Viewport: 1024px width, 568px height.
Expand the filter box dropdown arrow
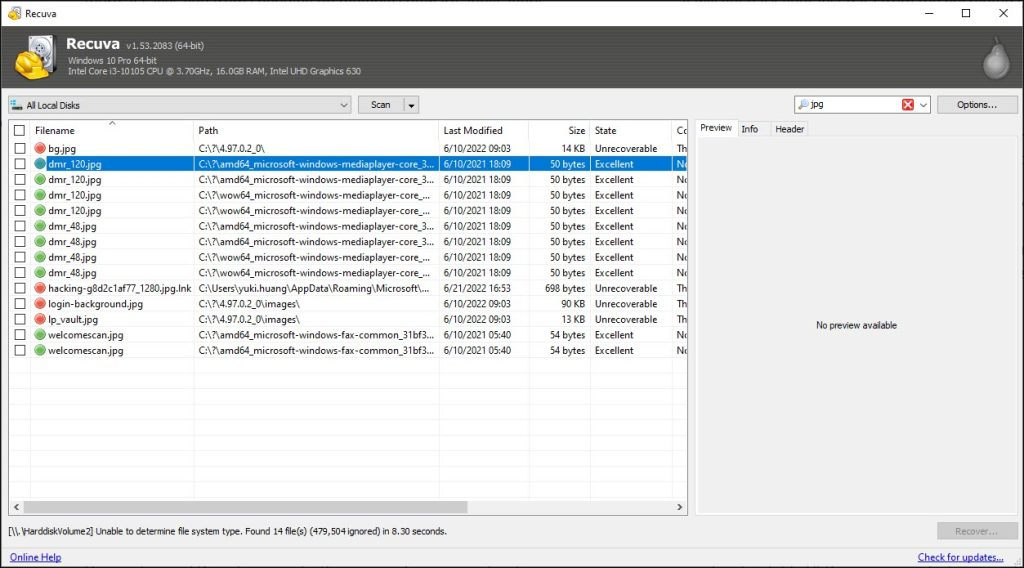923,104
